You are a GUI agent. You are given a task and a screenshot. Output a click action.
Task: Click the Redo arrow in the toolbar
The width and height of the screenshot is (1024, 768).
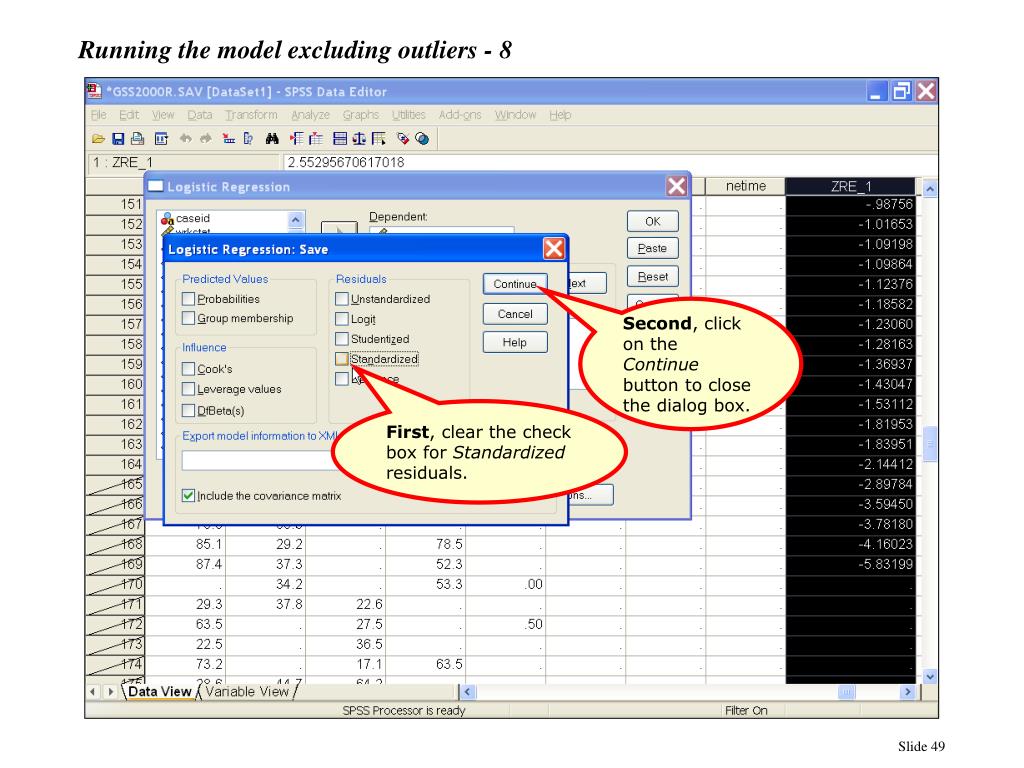tap(206, 138)
